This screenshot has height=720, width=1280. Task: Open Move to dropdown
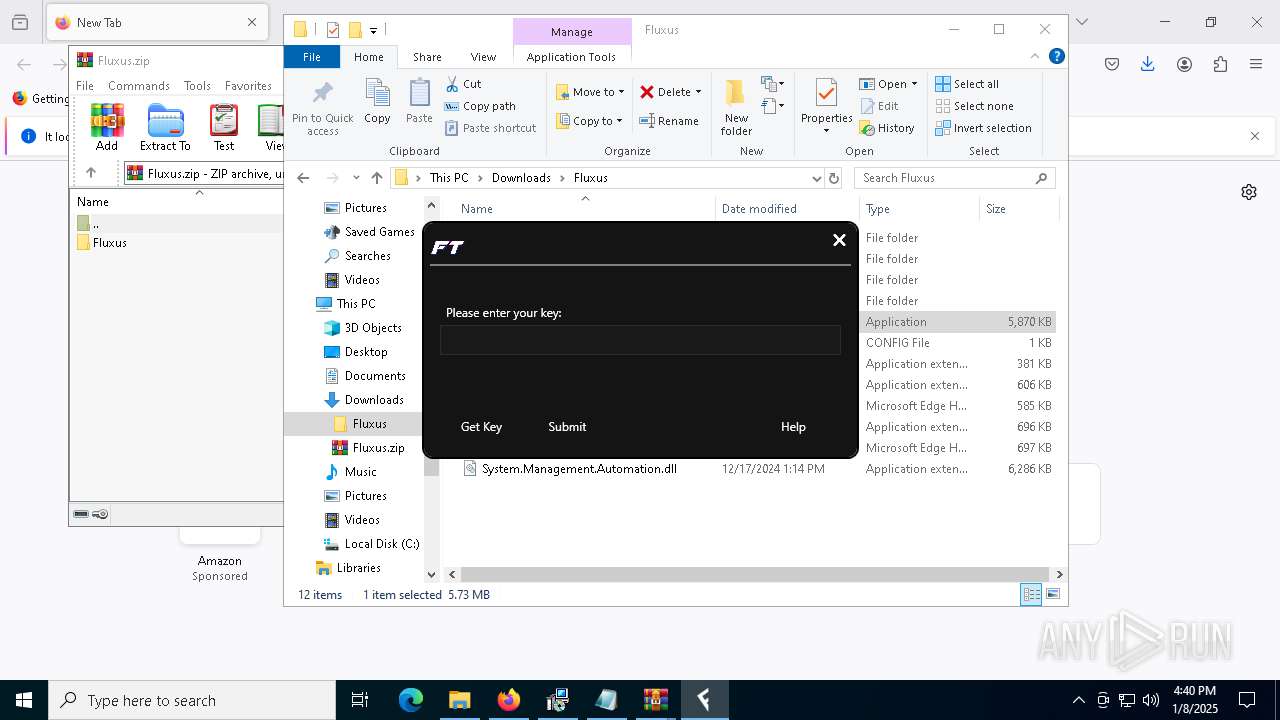coord(590,92)
